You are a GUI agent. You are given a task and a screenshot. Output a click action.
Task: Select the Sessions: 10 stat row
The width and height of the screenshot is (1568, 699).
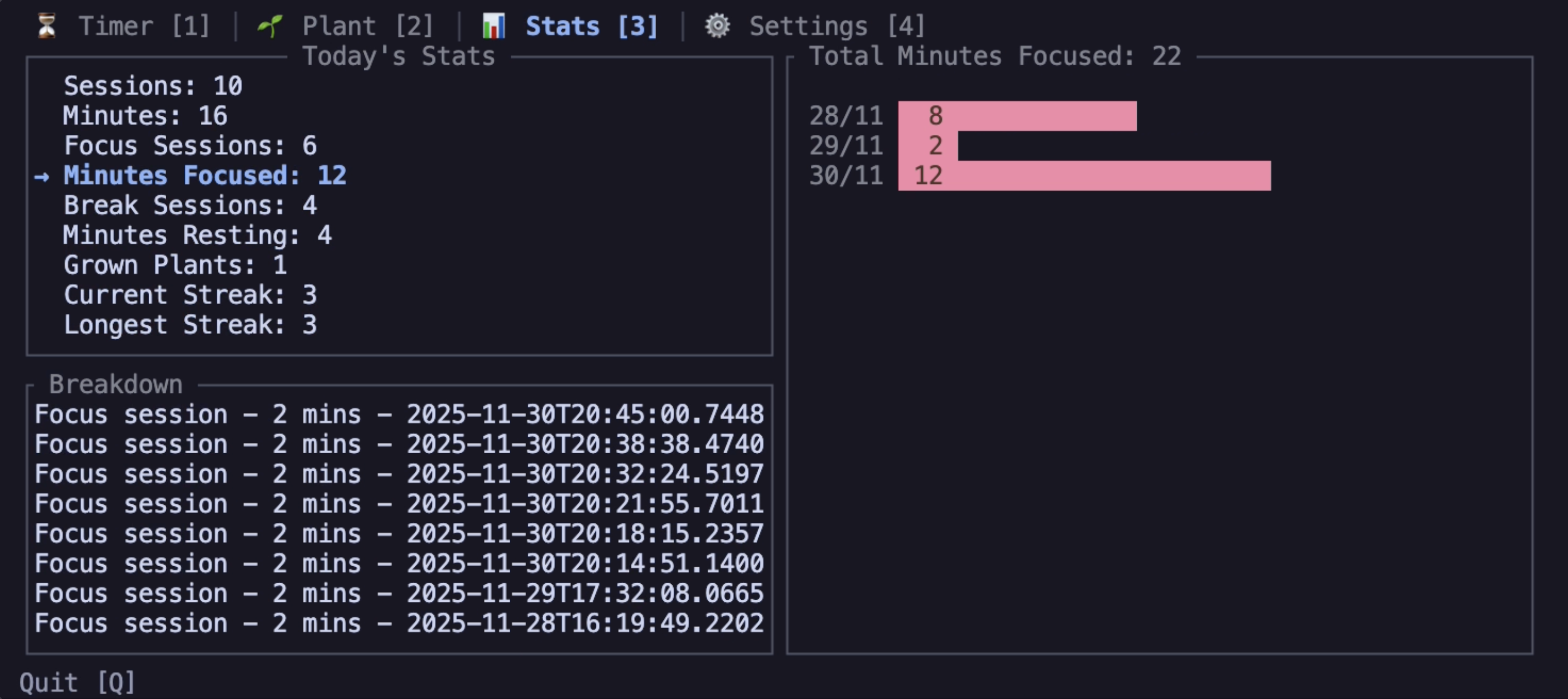[x=153, y=86]
